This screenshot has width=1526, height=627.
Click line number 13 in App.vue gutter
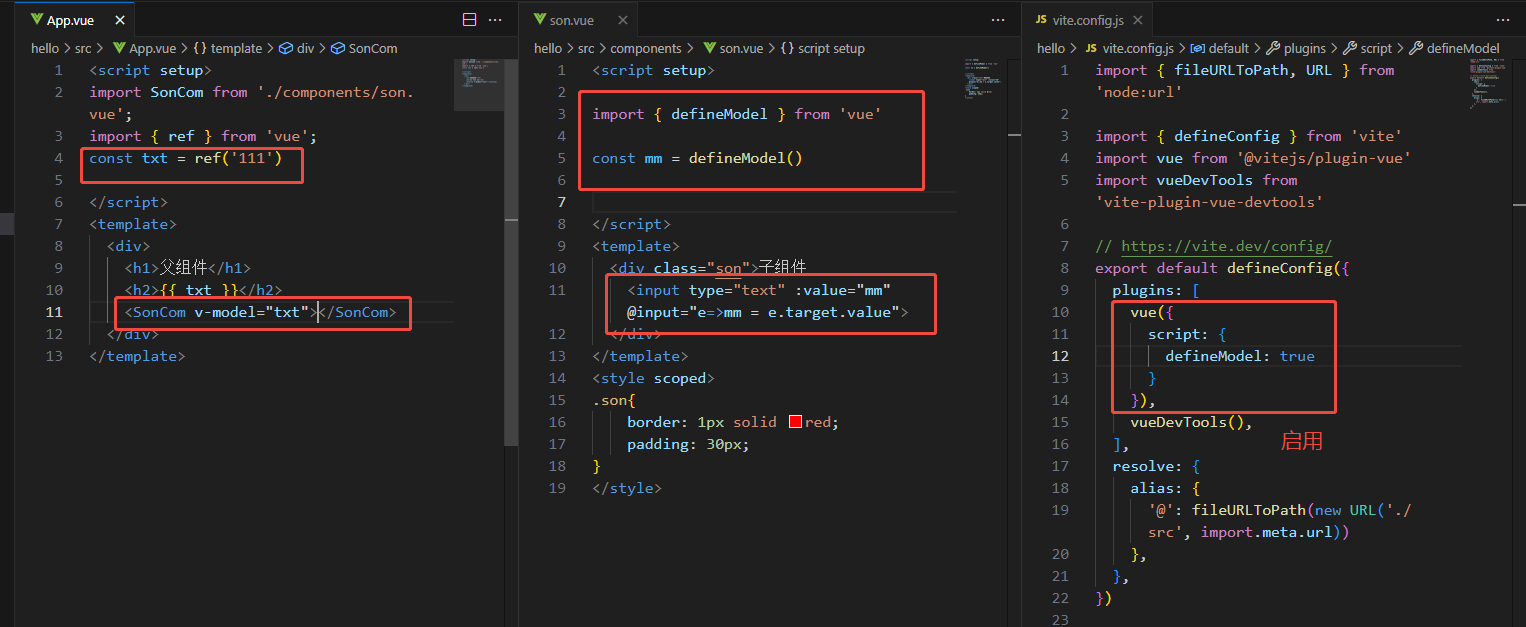click(54, 356)
